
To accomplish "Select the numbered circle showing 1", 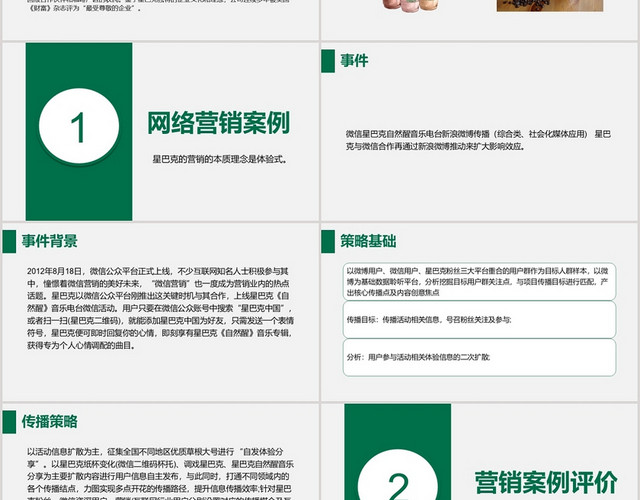I will (79, 126).
